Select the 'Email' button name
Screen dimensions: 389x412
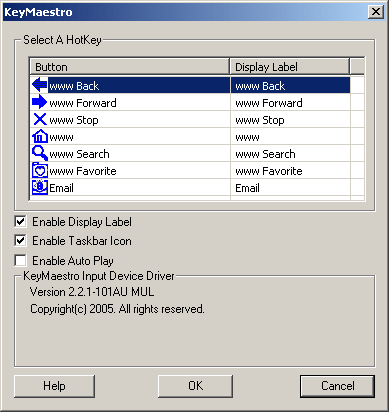[61, 188]
